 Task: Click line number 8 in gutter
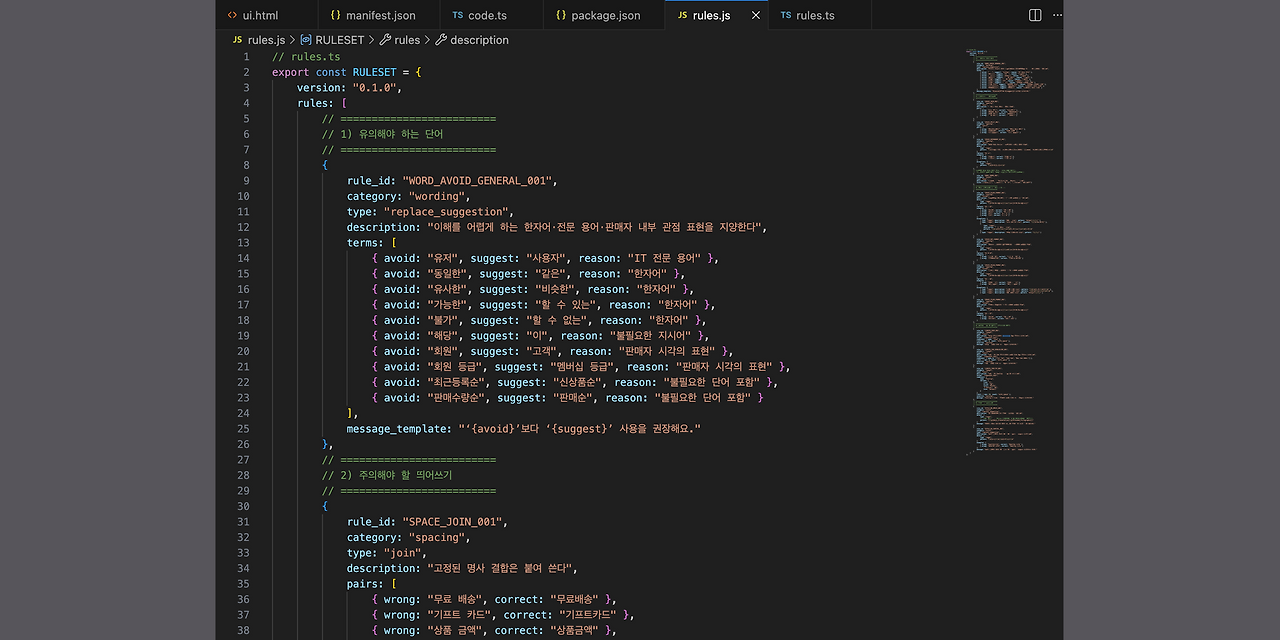pos(246,165)
